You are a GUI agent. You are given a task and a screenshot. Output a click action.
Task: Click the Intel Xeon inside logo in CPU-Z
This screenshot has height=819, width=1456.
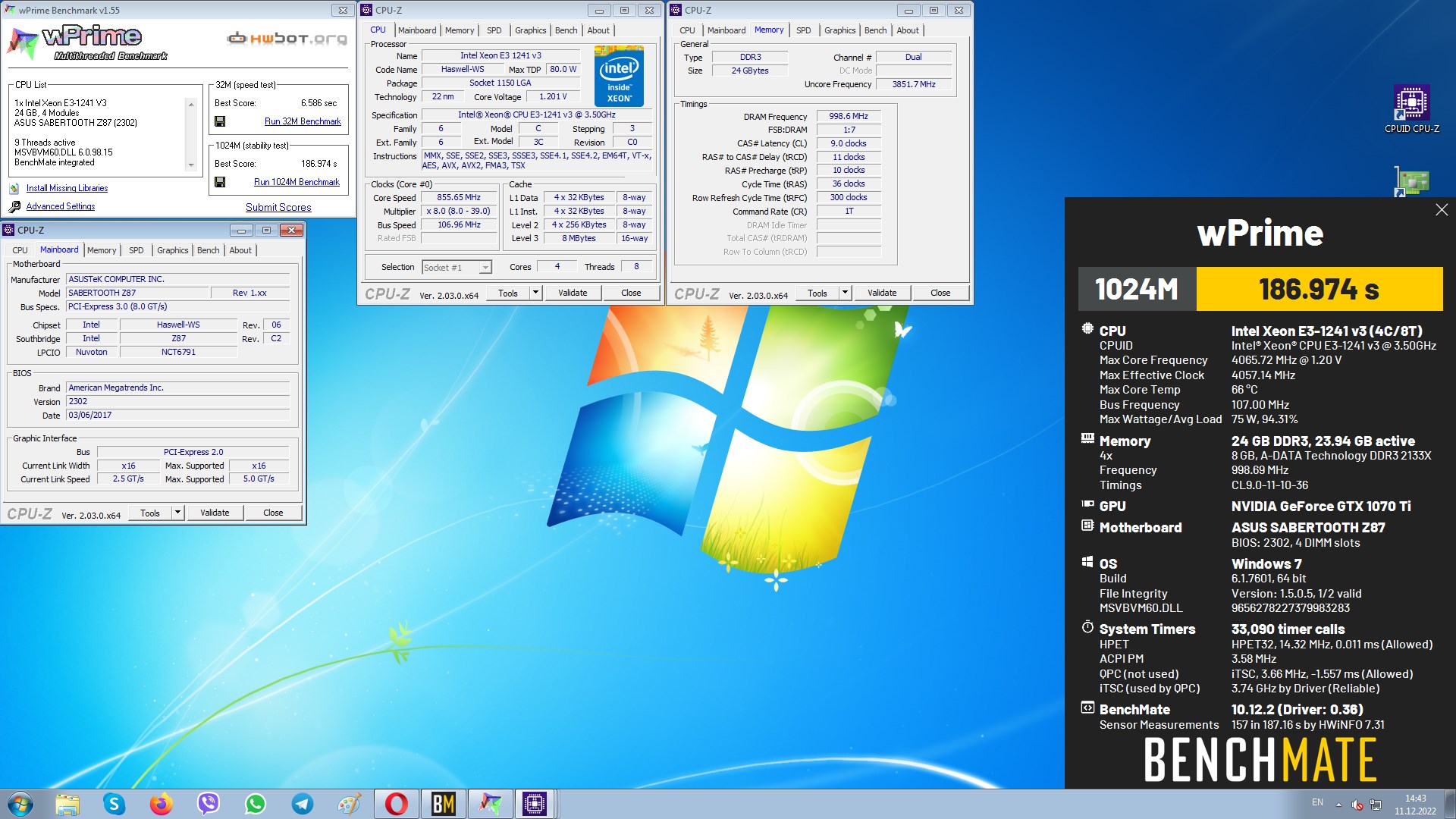pos(619,76)
